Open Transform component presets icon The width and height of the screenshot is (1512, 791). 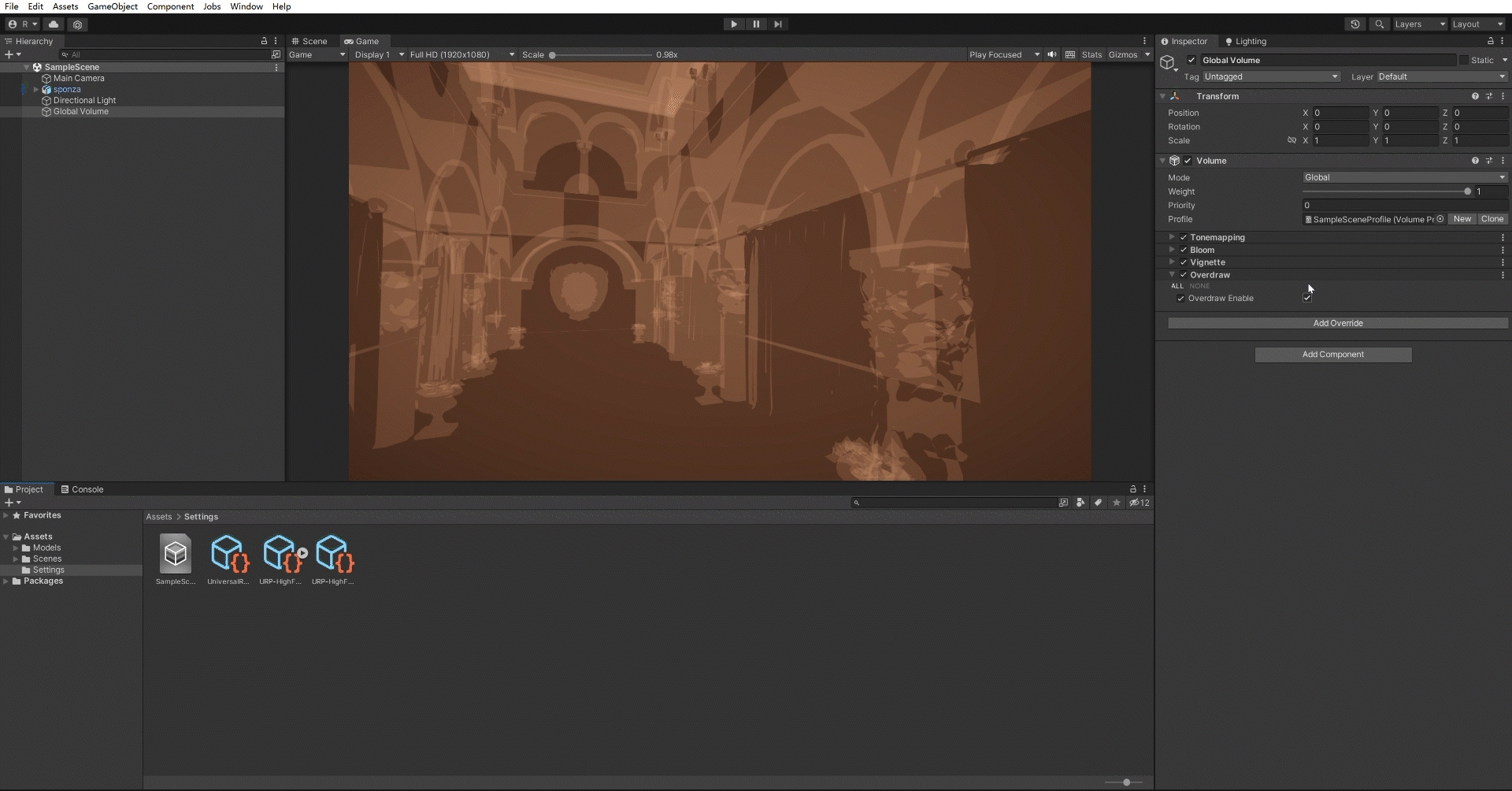1488,96
